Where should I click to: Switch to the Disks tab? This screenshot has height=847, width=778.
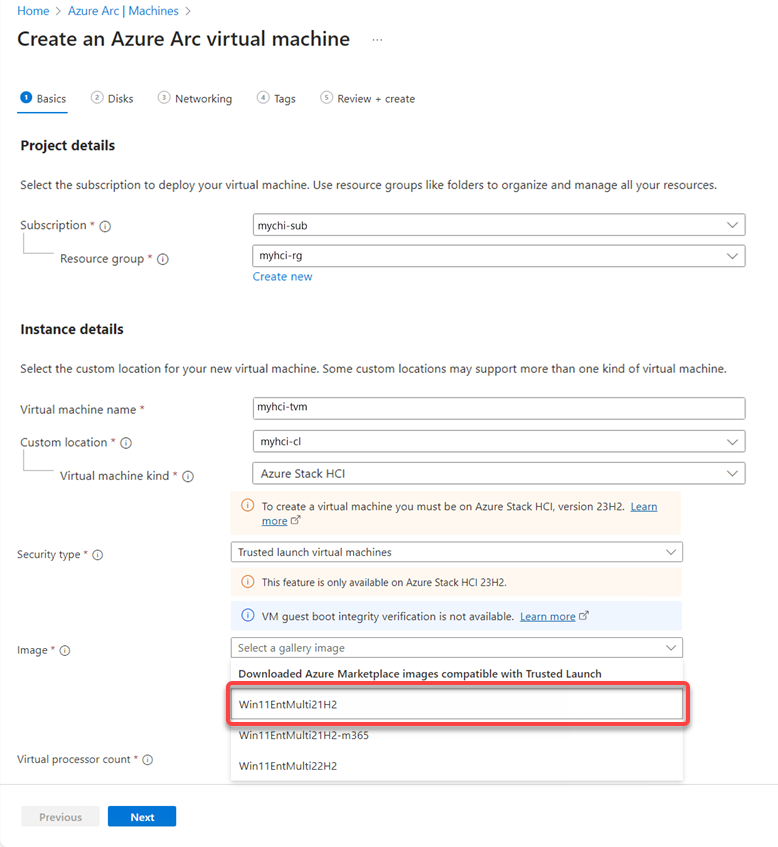[112, 98]
